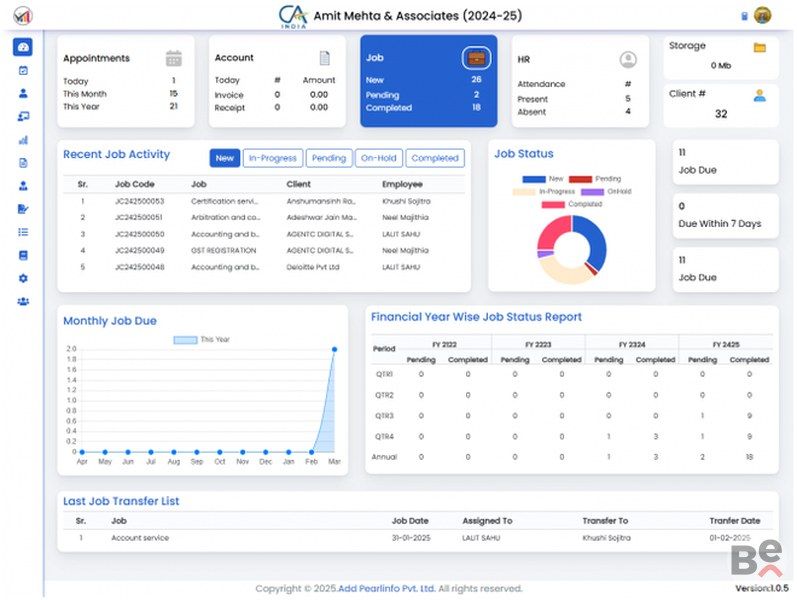Select the Completed job activity tab
The image size is (797, 600).
point(435,158)
